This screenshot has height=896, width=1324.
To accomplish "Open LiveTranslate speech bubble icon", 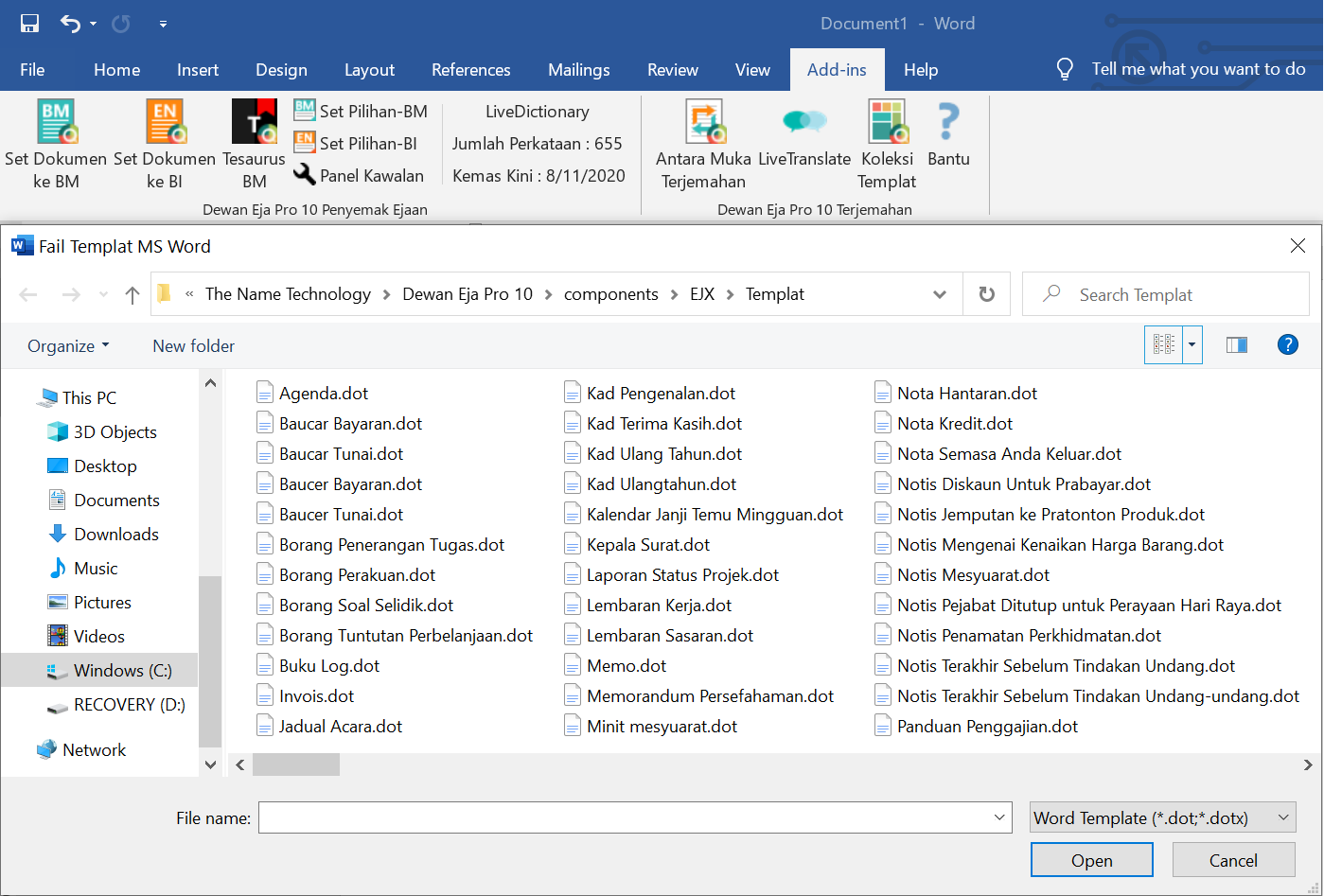I will [804, 122].
